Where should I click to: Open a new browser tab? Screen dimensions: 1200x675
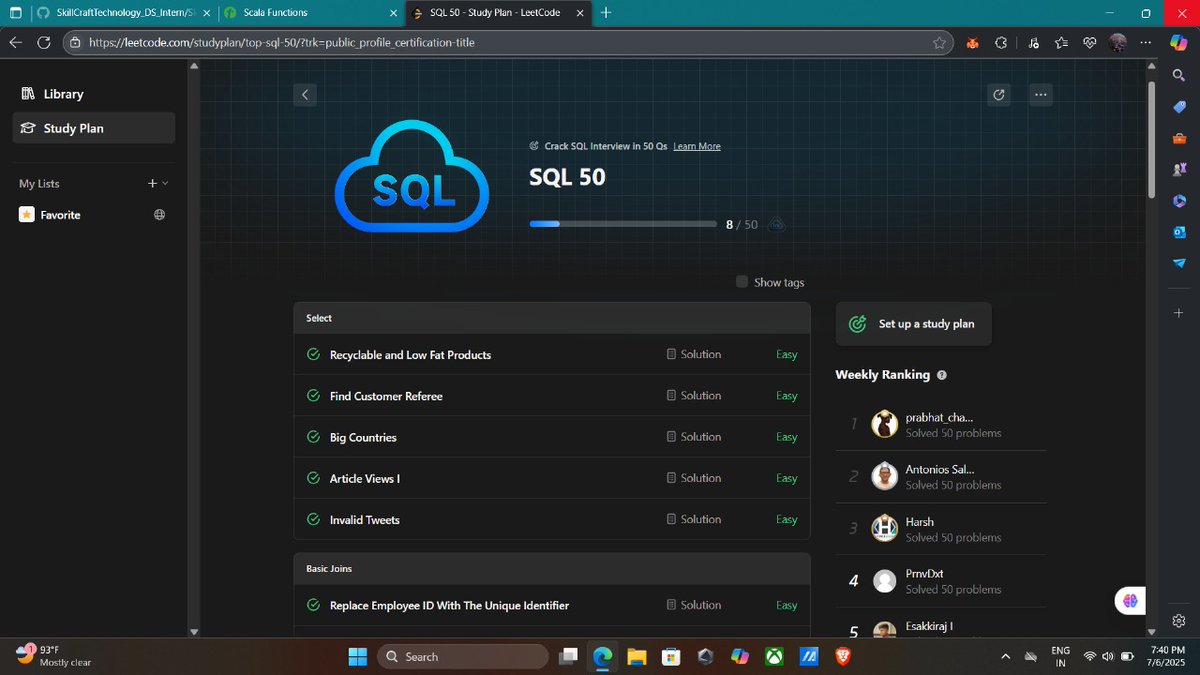click(x=606, y=13)
